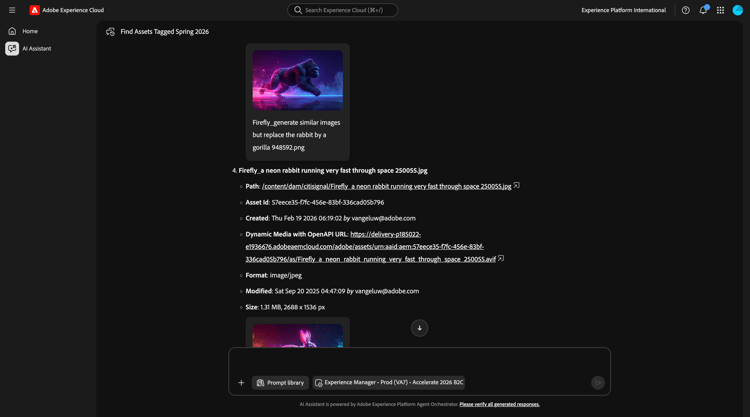
Task: Open the /content/dam/citisignal path link
Action: click(386, 187)
